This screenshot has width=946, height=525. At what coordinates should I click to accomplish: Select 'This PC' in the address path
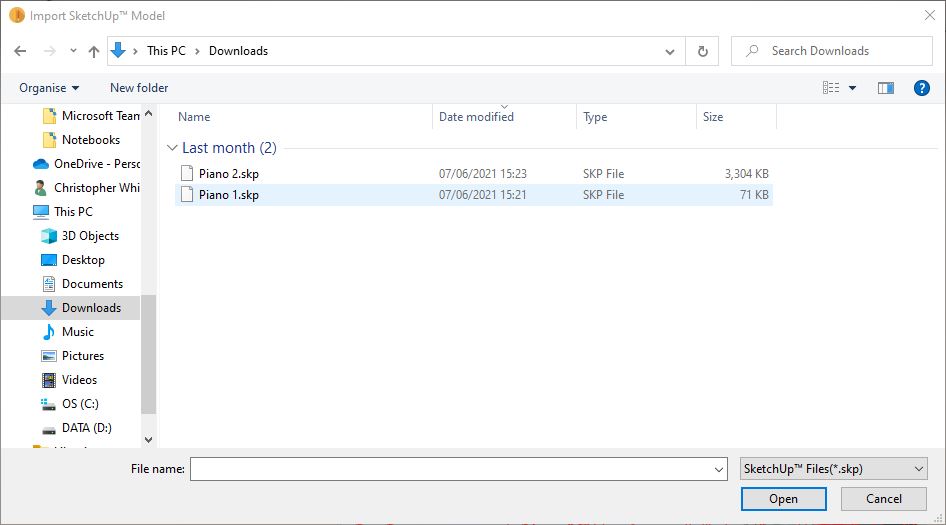click(x=166, y=51)
